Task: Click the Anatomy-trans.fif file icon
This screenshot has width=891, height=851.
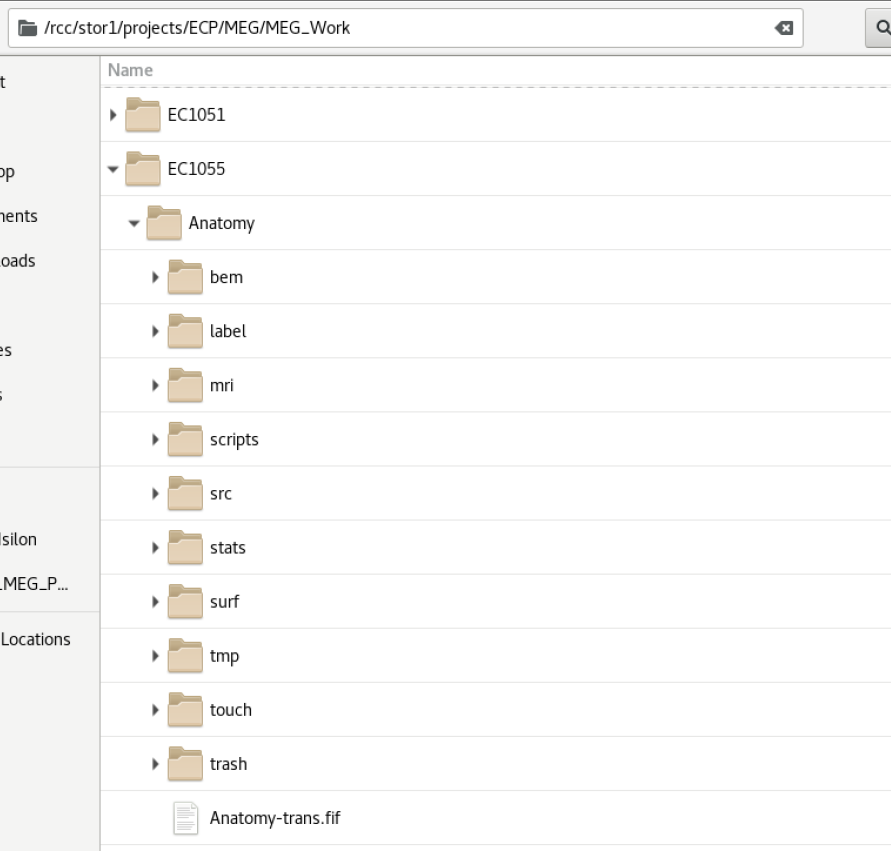Action: click(x=185, y=818)
